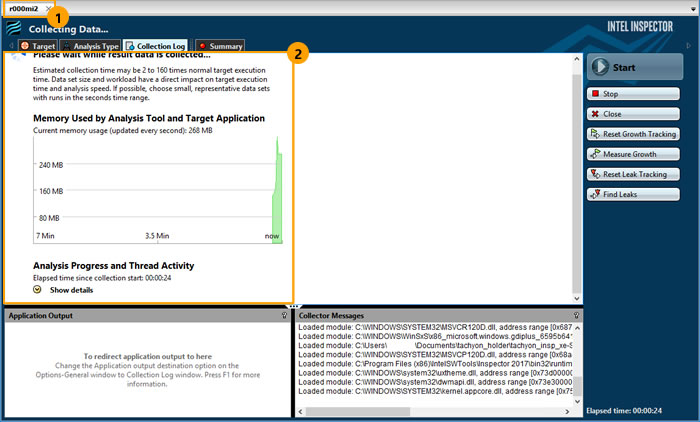Stop the running data collection
Image resolution: width=700 pixels, height=422 pixels.
[x=634, y=94]
